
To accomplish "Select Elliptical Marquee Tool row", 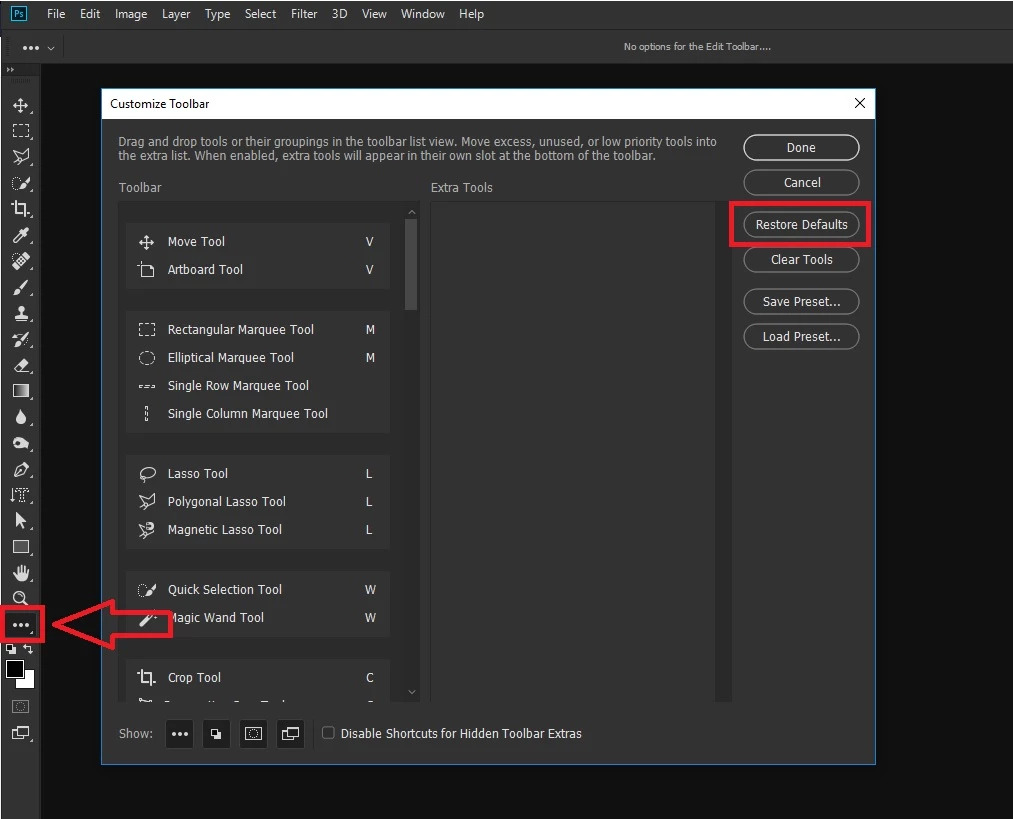I will (258, 357).
